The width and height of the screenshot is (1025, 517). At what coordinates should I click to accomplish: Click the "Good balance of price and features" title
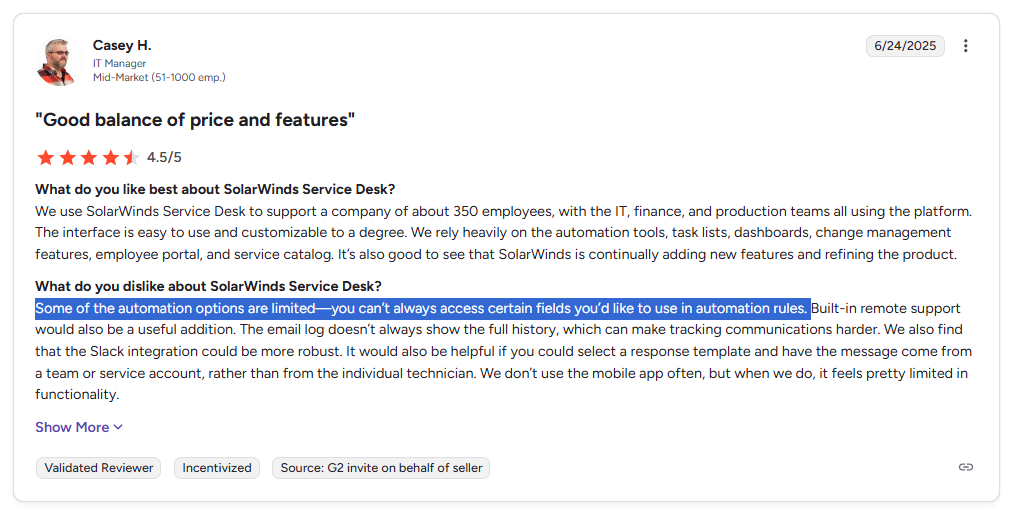[195, 120]
